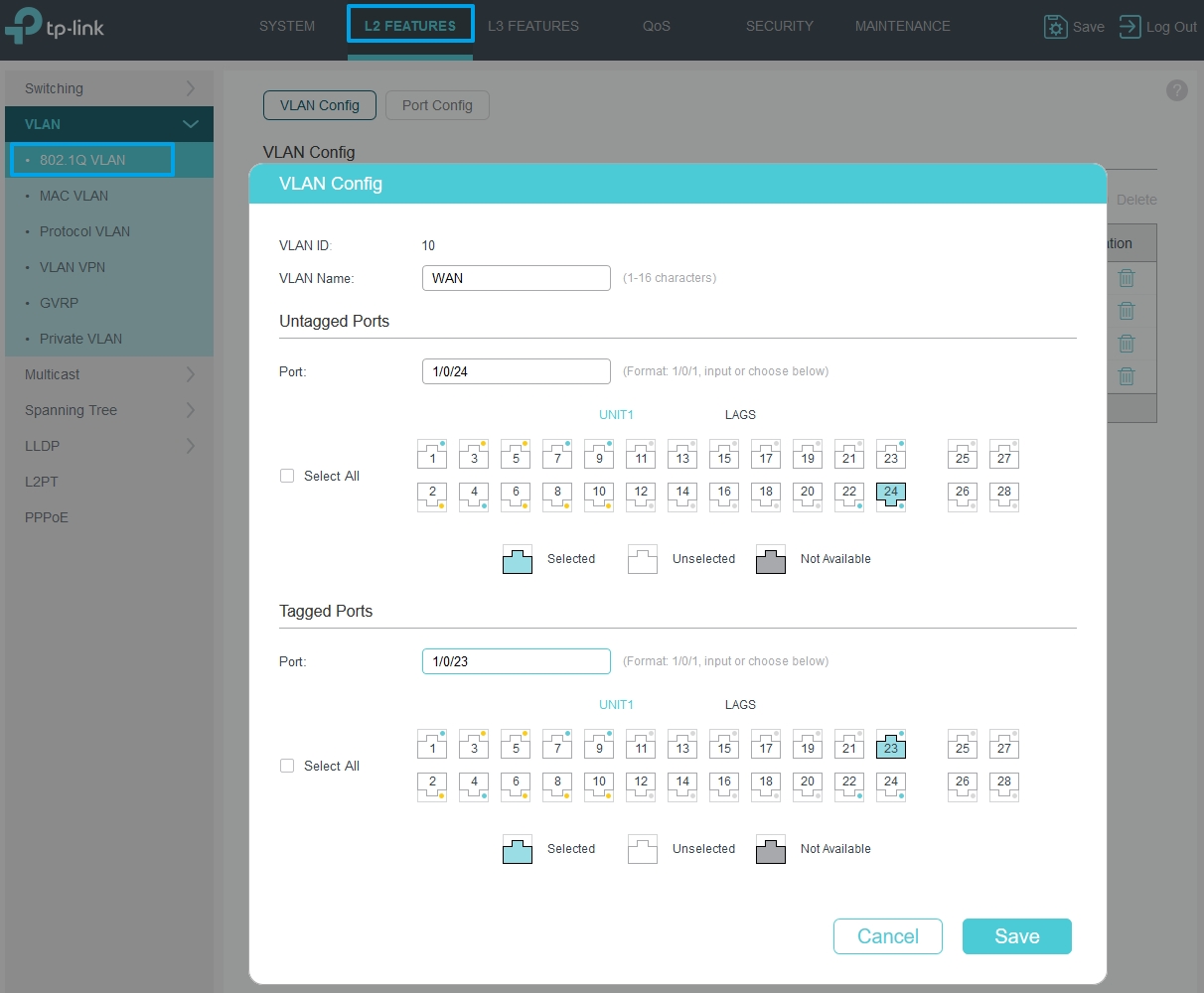The width and height of the screenshot is (1204, 993).
Task: Check Select All for Untagged Ports
Action: [287, 476]
